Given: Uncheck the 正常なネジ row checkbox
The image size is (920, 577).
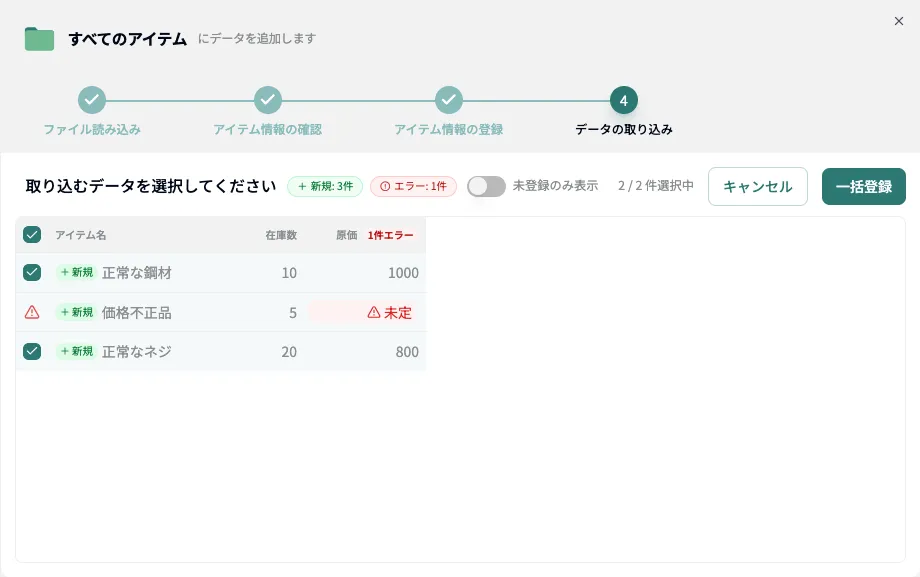Looking at the screenshot, I should (x=32, y=351).
